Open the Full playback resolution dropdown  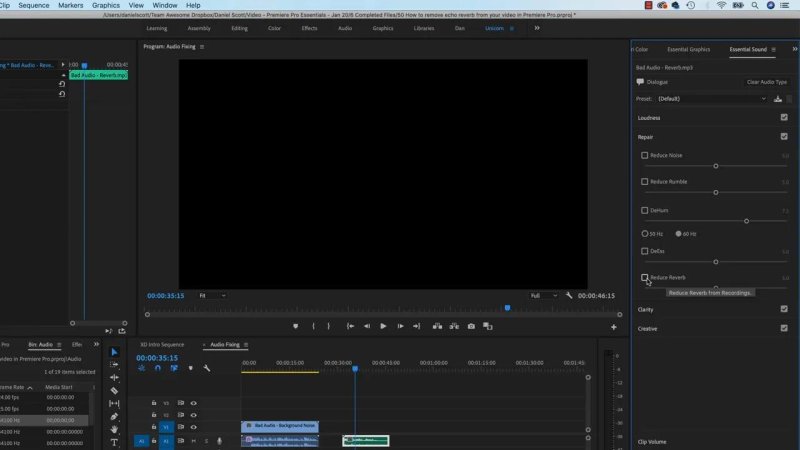tap(543, 295)
